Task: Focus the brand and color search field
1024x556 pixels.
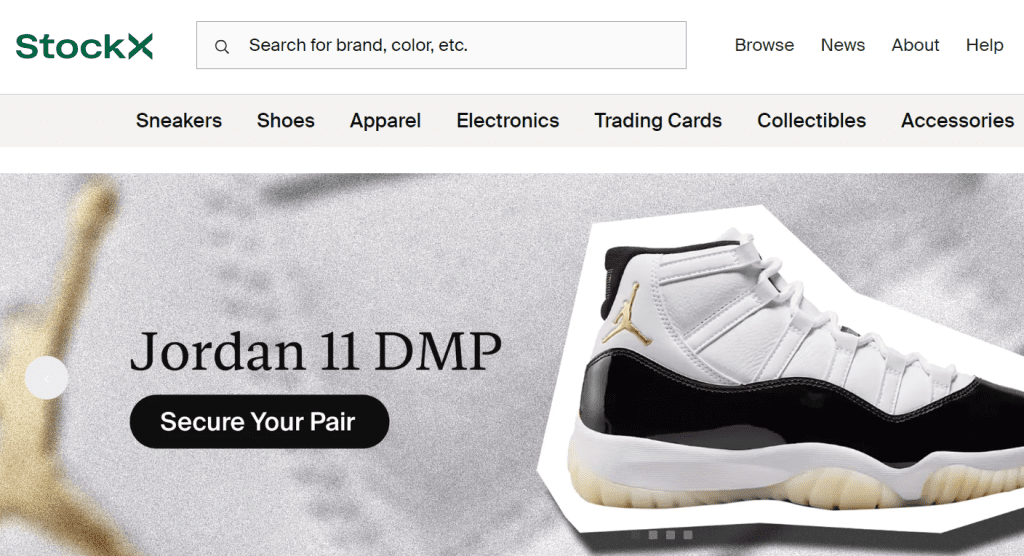Action: pos(441,45)
